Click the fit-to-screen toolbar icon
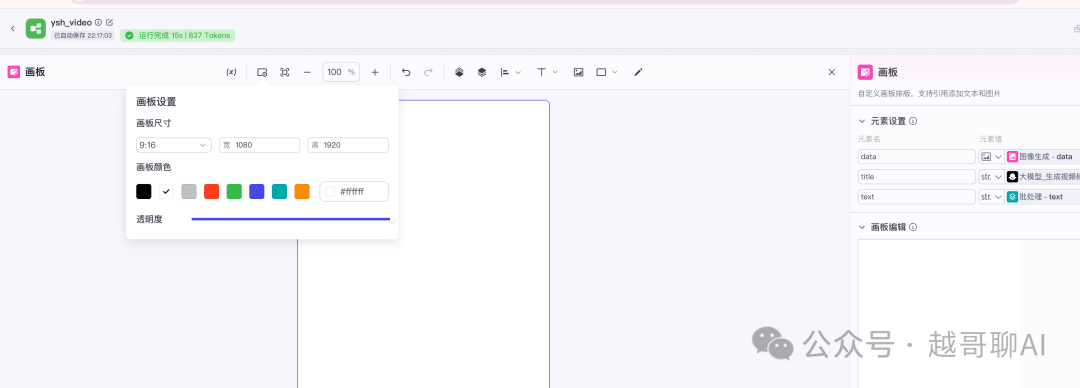This screenshot has height=388, width=1080. (284, 72)
